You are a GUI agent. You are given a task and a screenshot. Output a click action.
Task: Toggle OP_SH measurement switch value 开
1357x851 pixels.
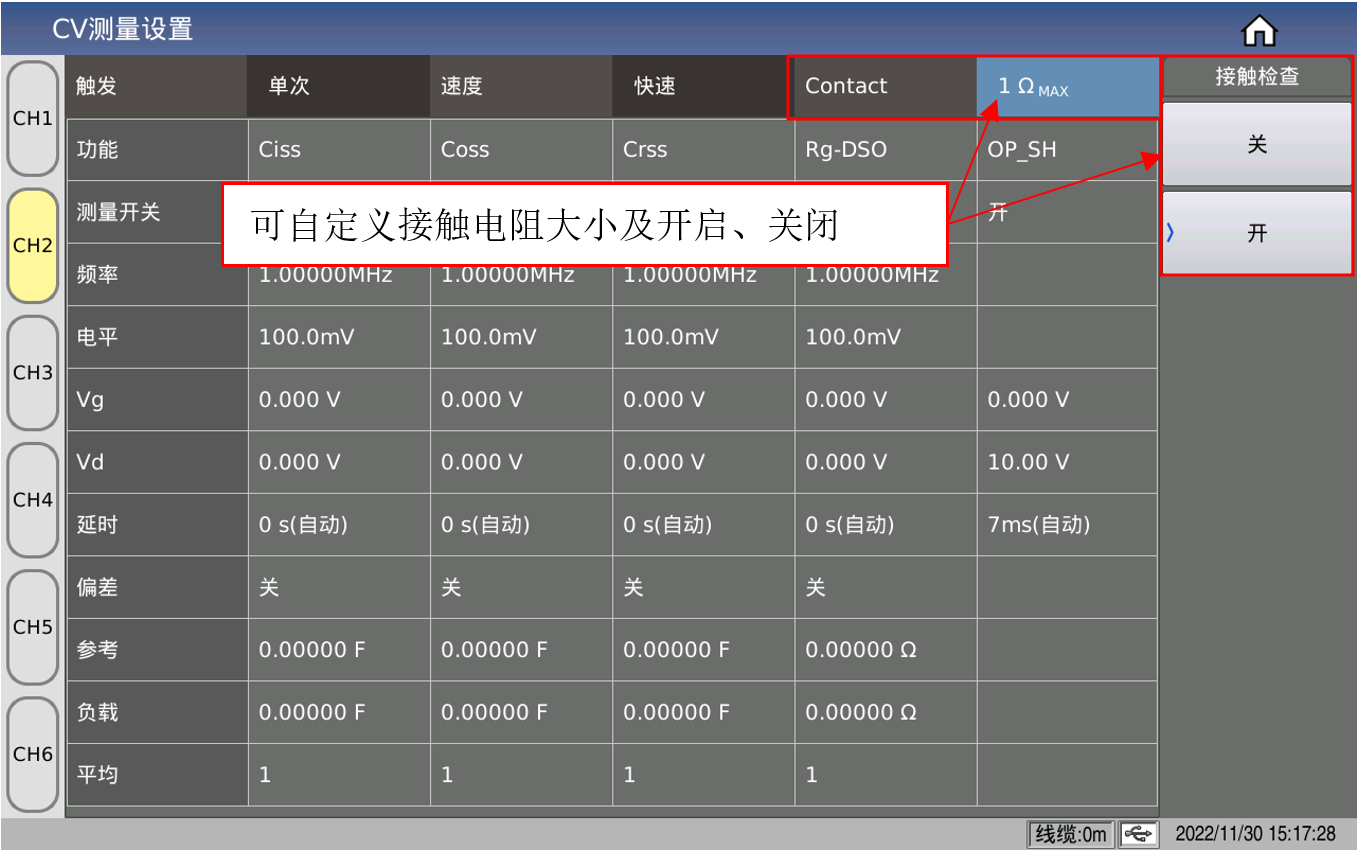(x=1066, y=212)
